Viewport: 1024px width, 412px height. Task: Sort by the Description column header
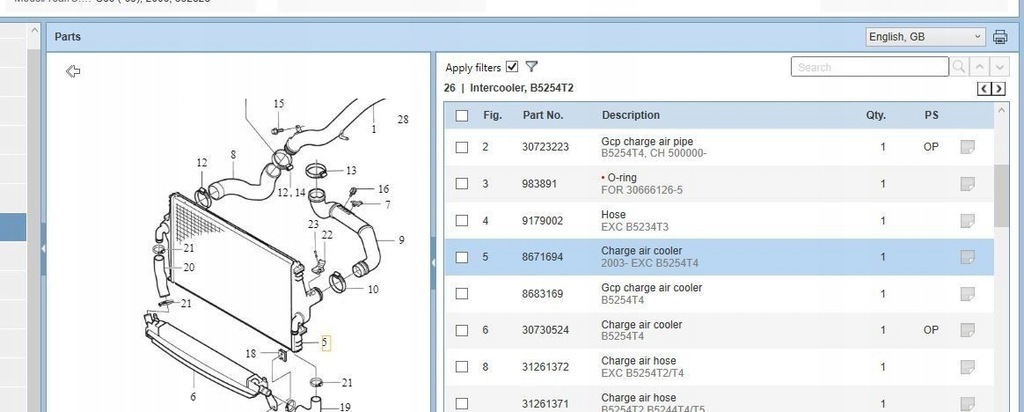[631, 115]
